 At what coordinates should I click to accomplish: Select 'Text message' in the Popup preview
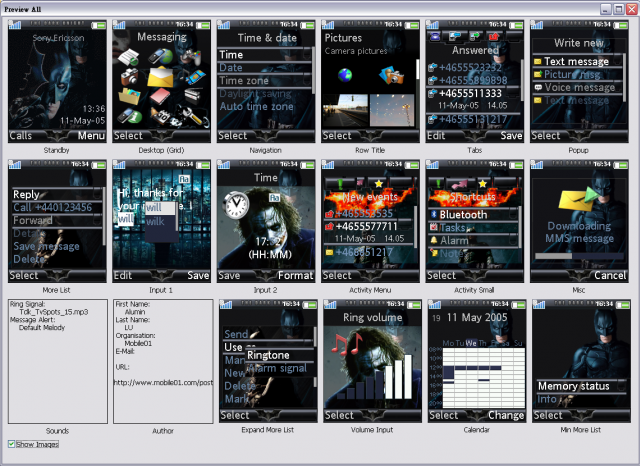point(576,62)
